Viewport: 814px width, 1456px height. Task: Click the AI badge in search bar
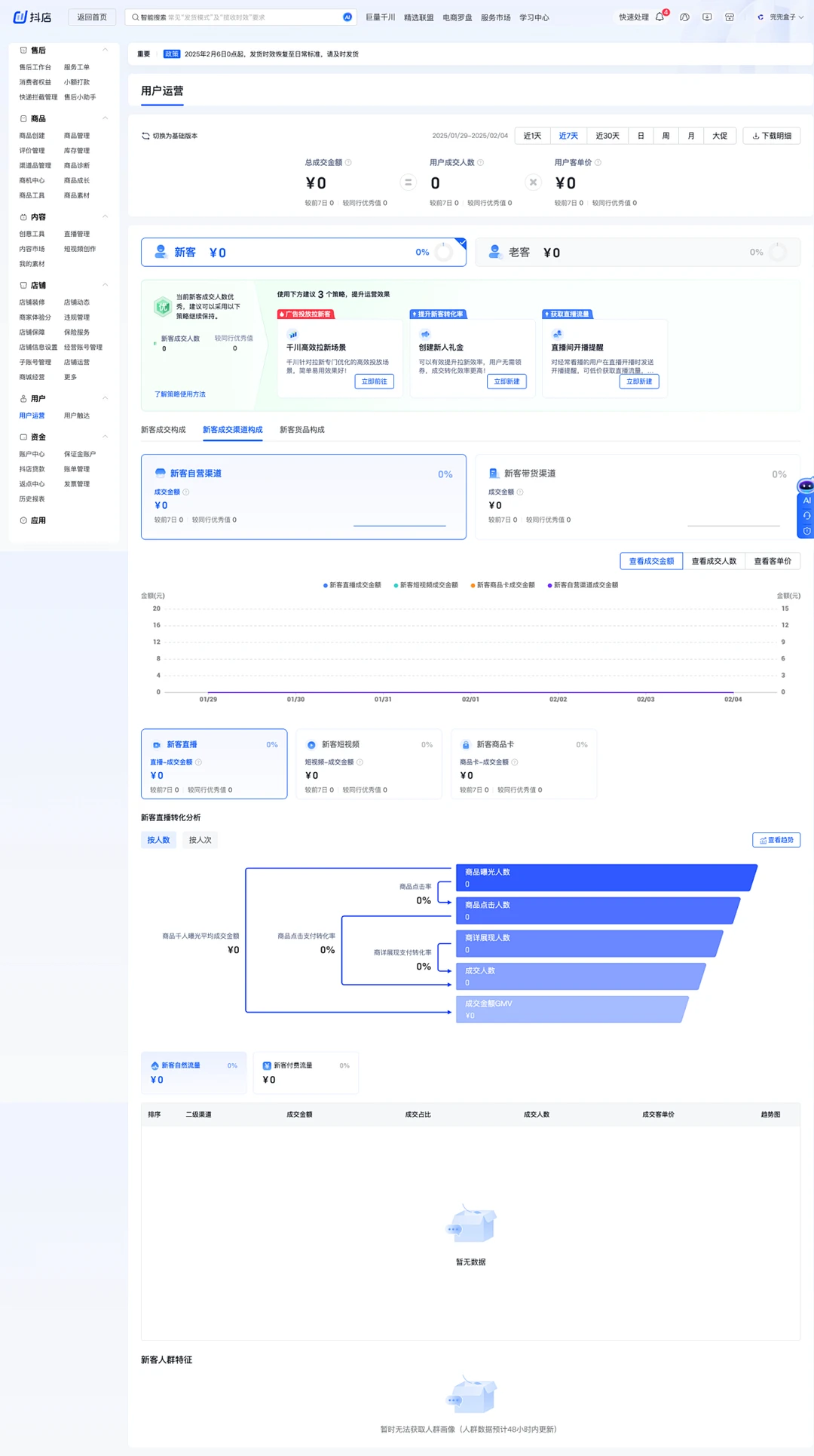click(x=347, y=17)
